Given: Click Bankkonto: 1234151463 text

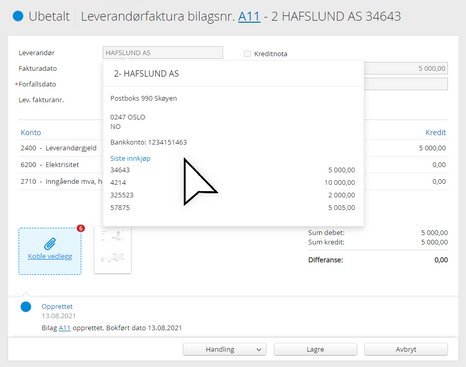Looking at the screenshot, I should coord(149,142).
